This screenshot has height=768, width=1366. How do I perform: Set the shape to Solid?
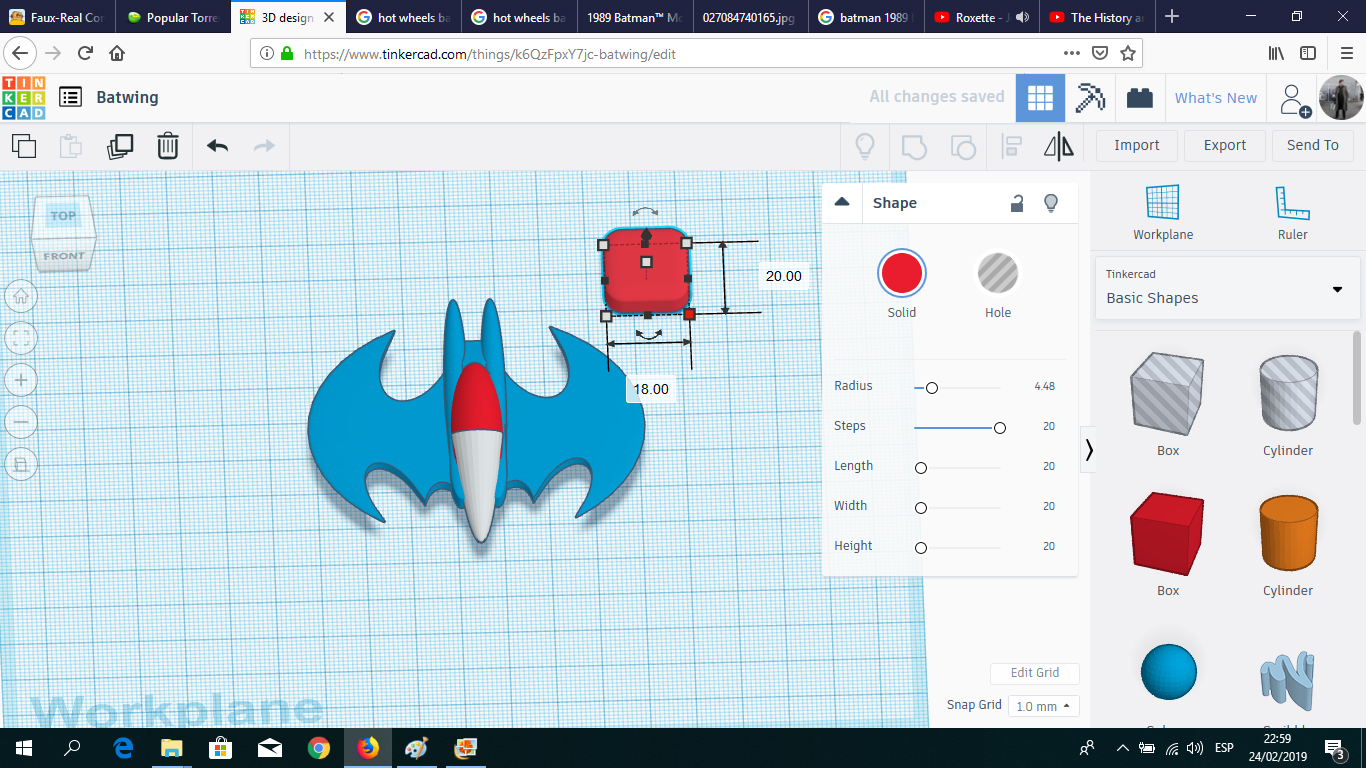pos(902,273)
